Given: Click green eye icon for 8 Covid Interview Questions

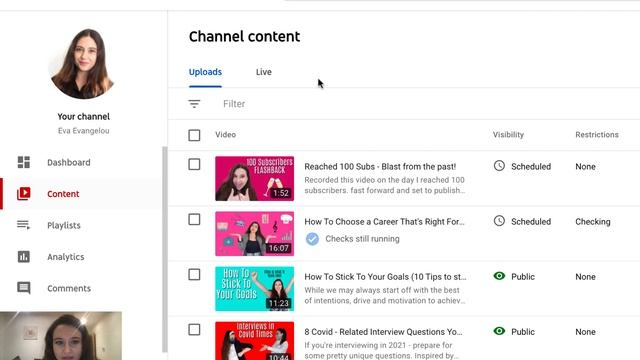Looking at the screenshot, I should (x=499, y=331).
